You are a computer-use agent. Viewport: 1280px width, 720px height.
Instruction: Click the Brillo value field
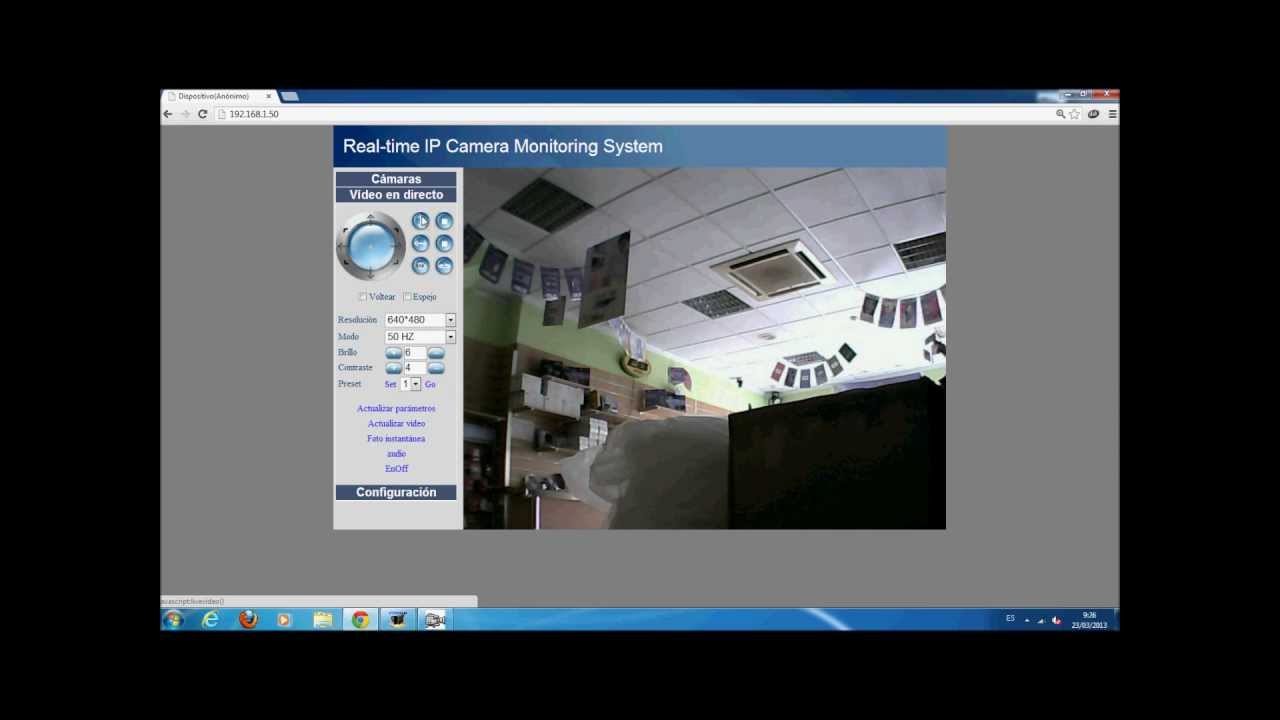pyautogui.click(x=415, y=353)
